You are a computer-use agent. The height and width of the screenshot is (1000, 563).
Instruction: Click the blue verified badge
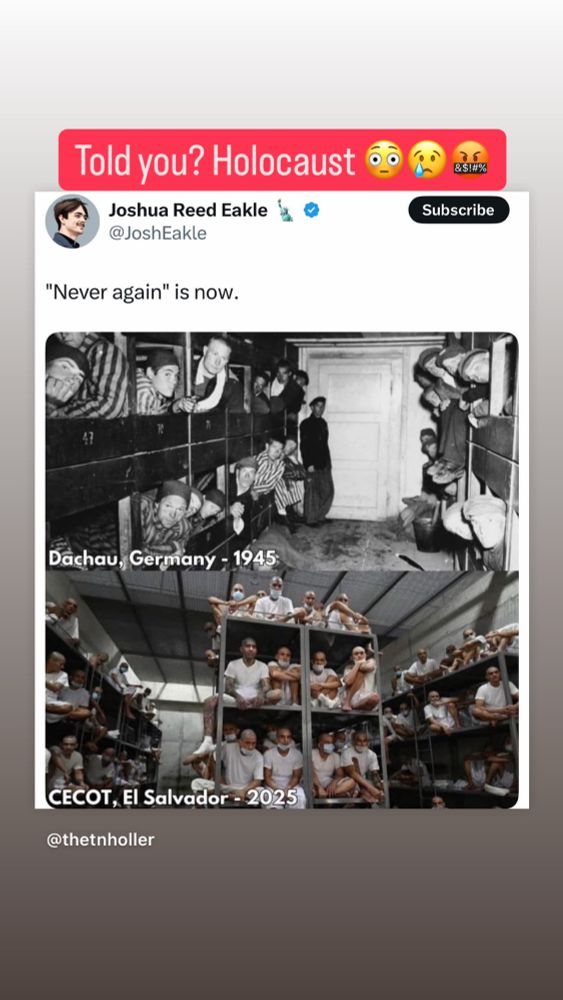click(311, 209)
